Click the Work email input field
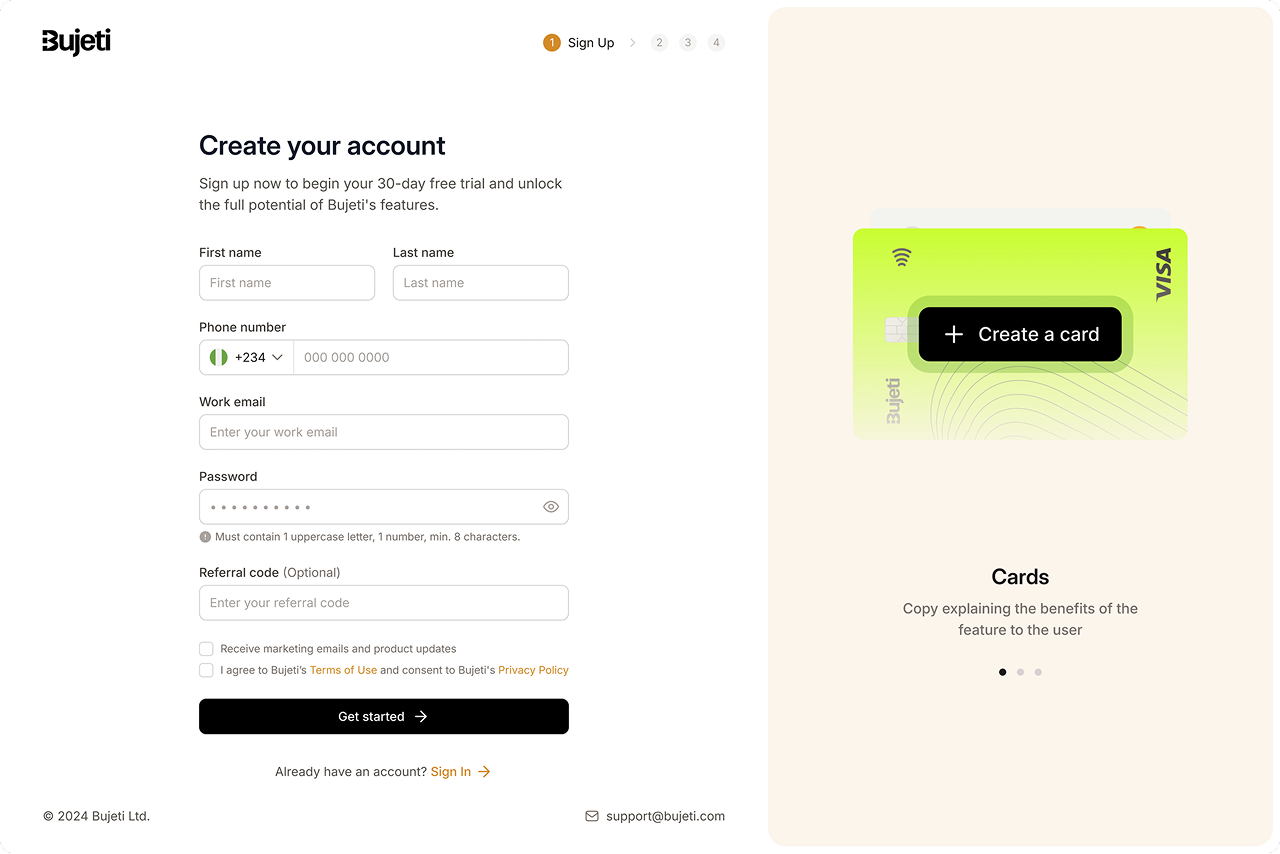Viewport: 1280px width, 854px height. [384, 432]
